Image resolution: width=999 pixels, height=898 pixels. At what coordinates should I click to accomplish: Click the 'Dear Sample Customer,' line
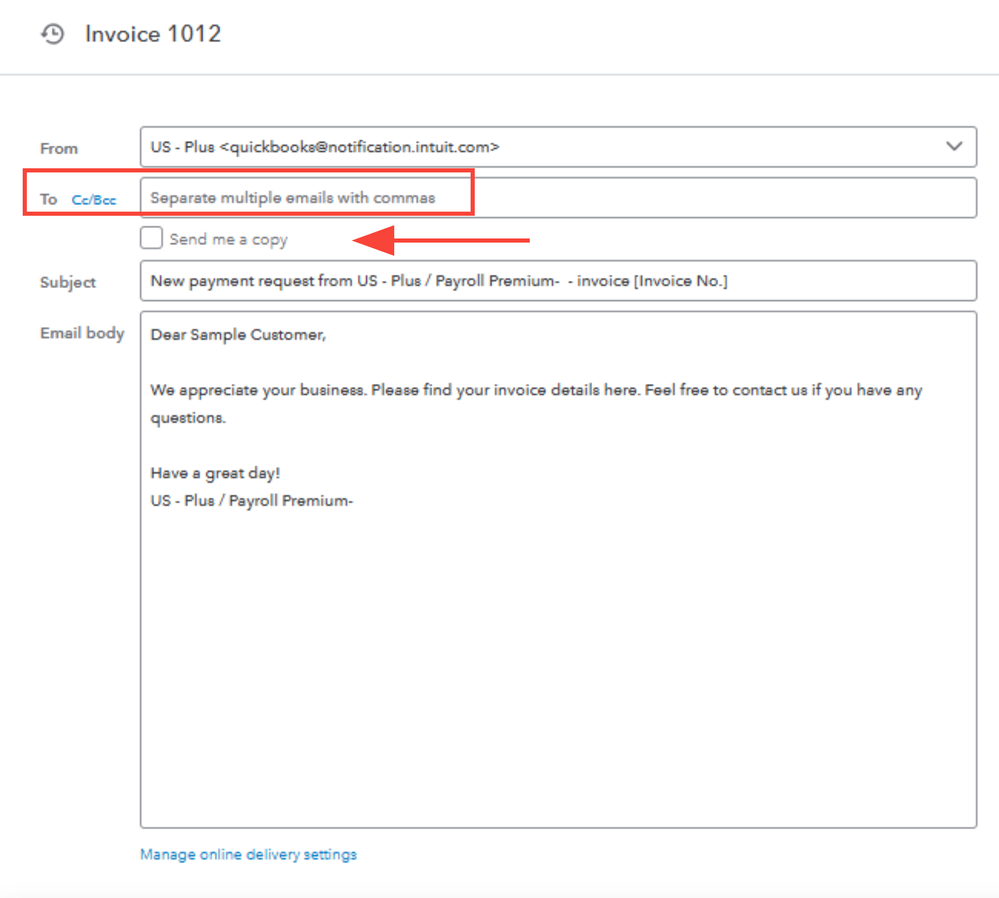tap(238, 335)
